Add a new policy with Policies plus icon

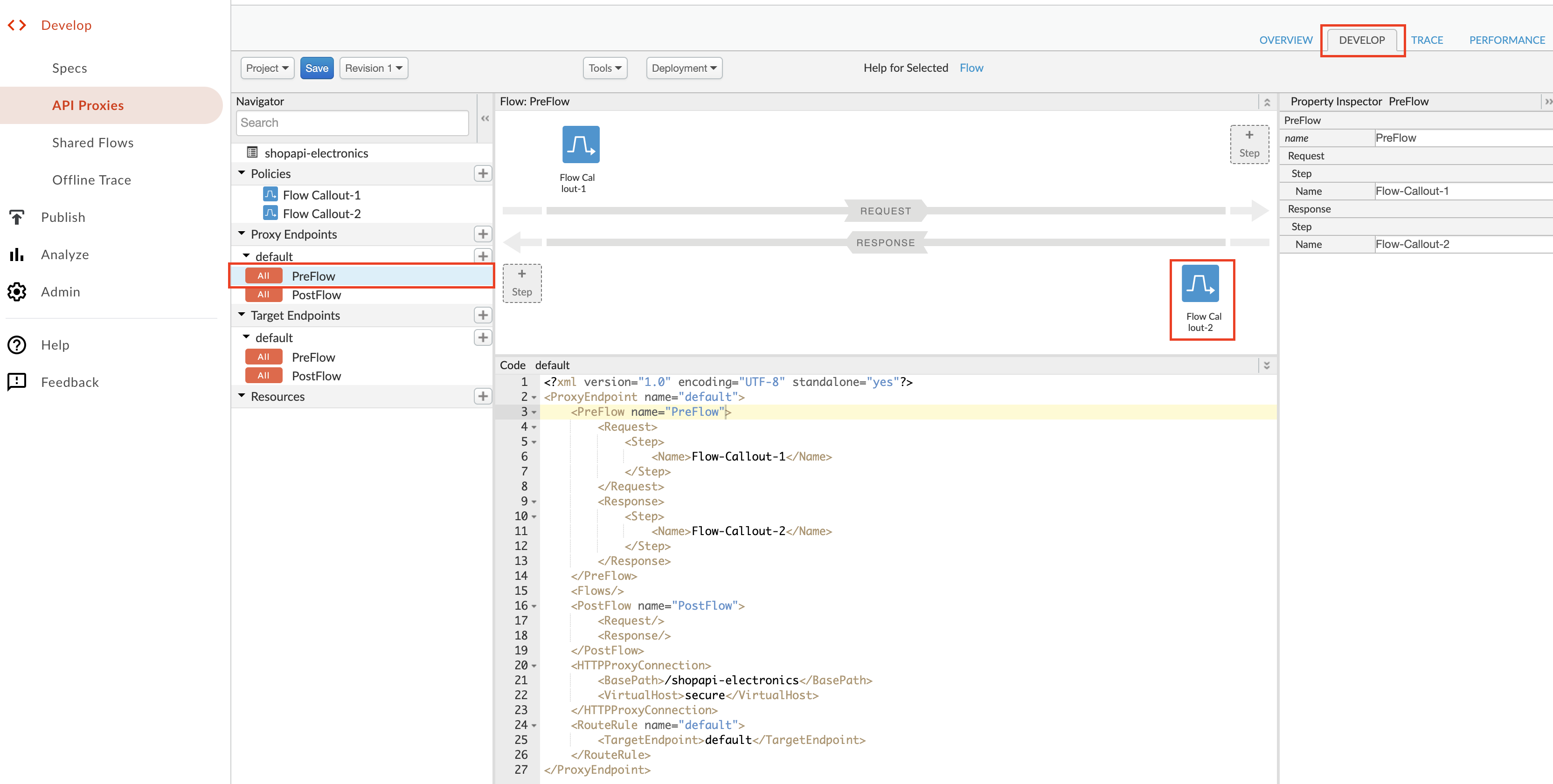[x=482, y=173]
